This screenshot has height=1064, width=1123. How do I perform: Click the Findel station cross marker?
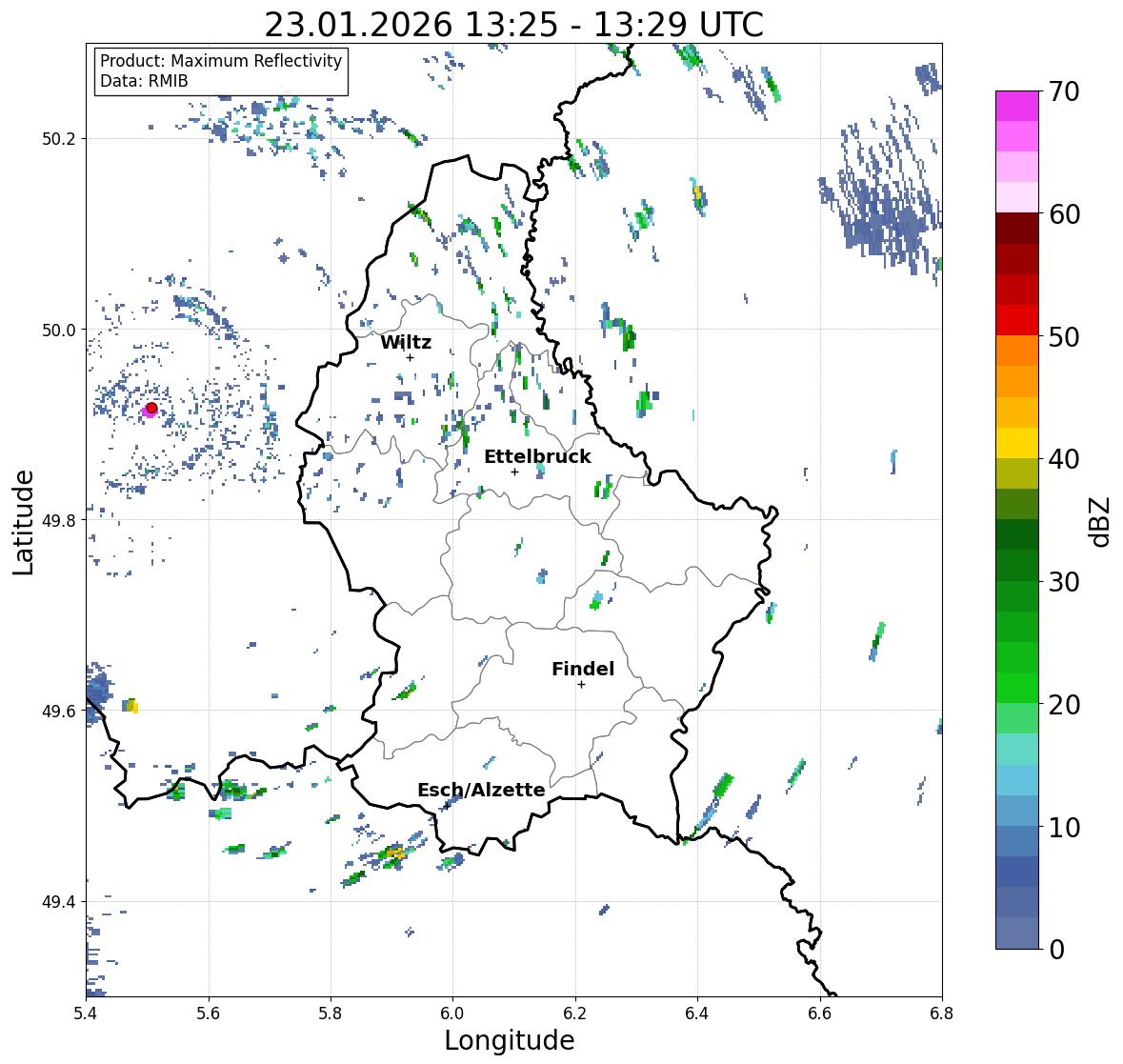pos(581,685)
